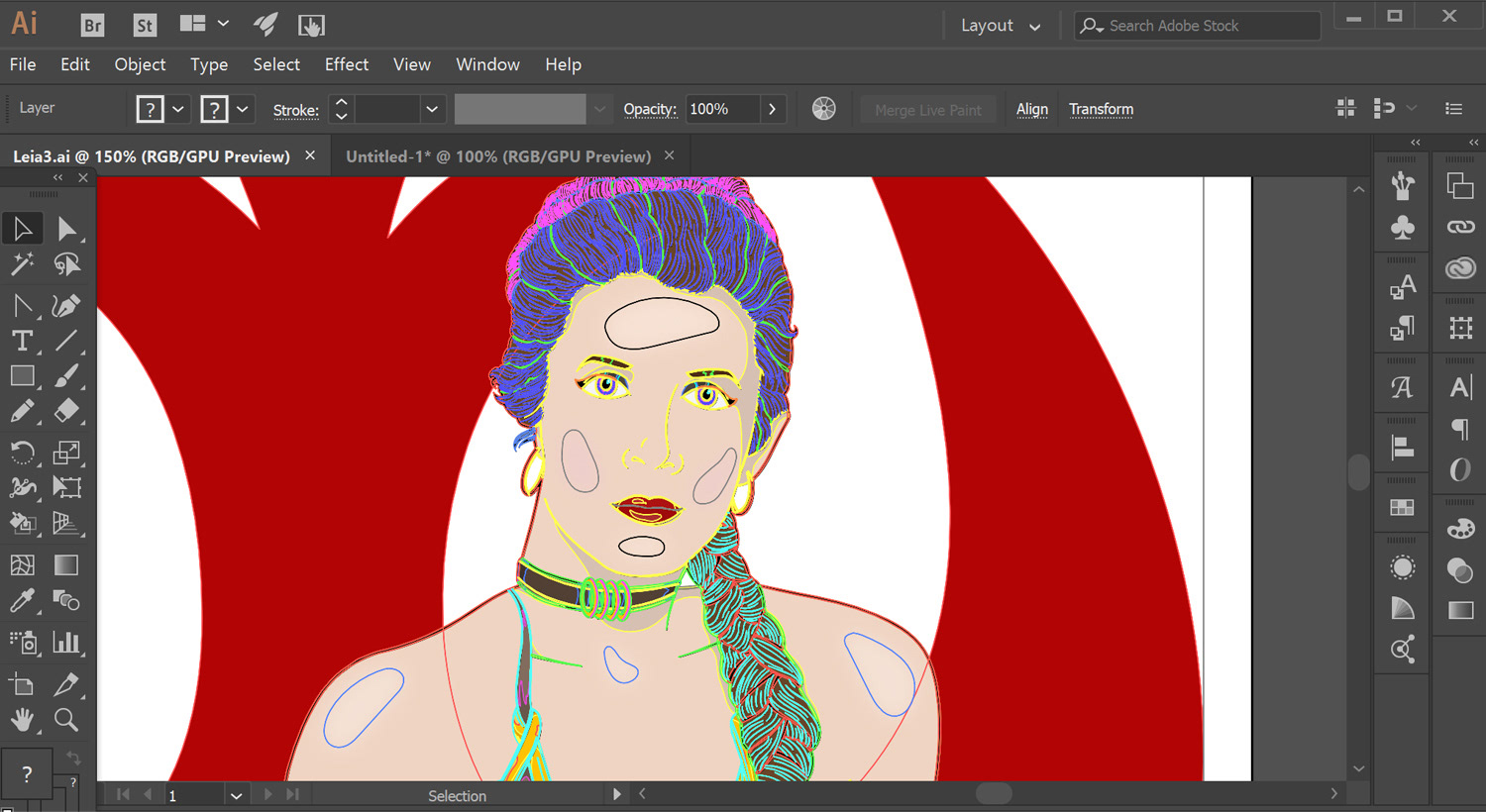Click the Align link

tap(1032, 109)
